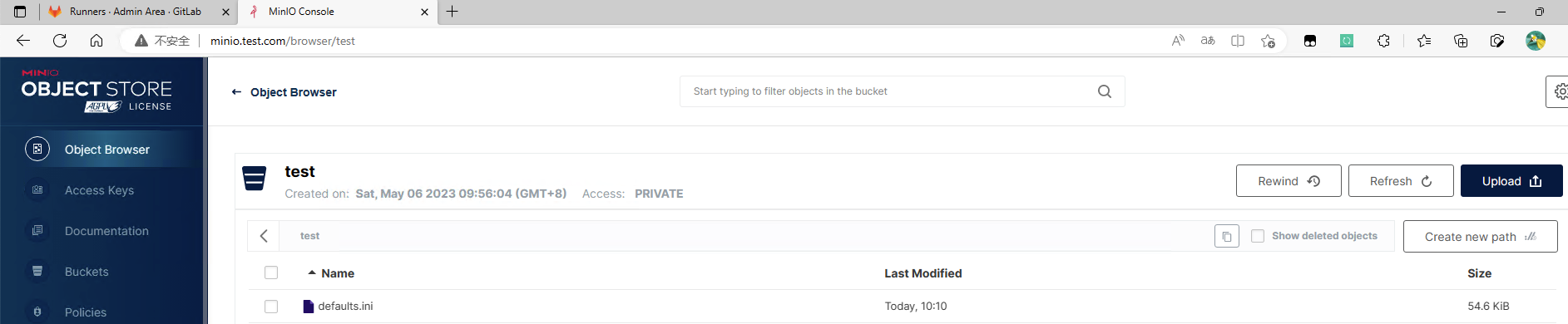This screenshot has width=1568, height=324.
Task: Open browser extensions puzzle icon
Action: click(1383, 41)
